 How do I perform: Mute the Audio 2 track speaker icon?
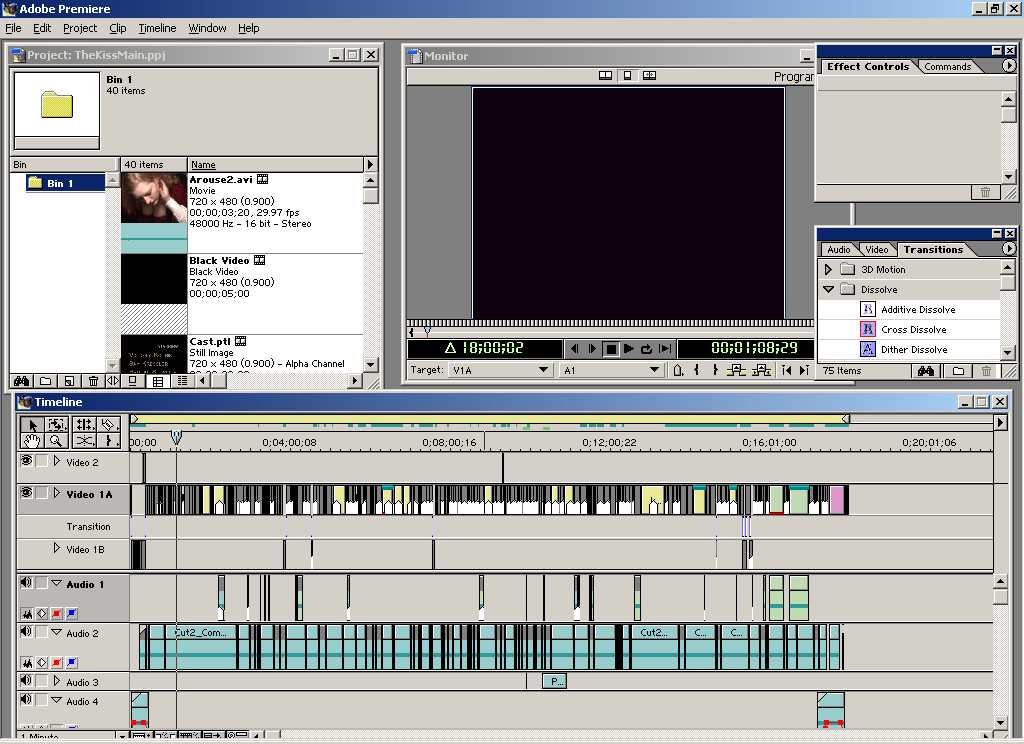point(26,632)
